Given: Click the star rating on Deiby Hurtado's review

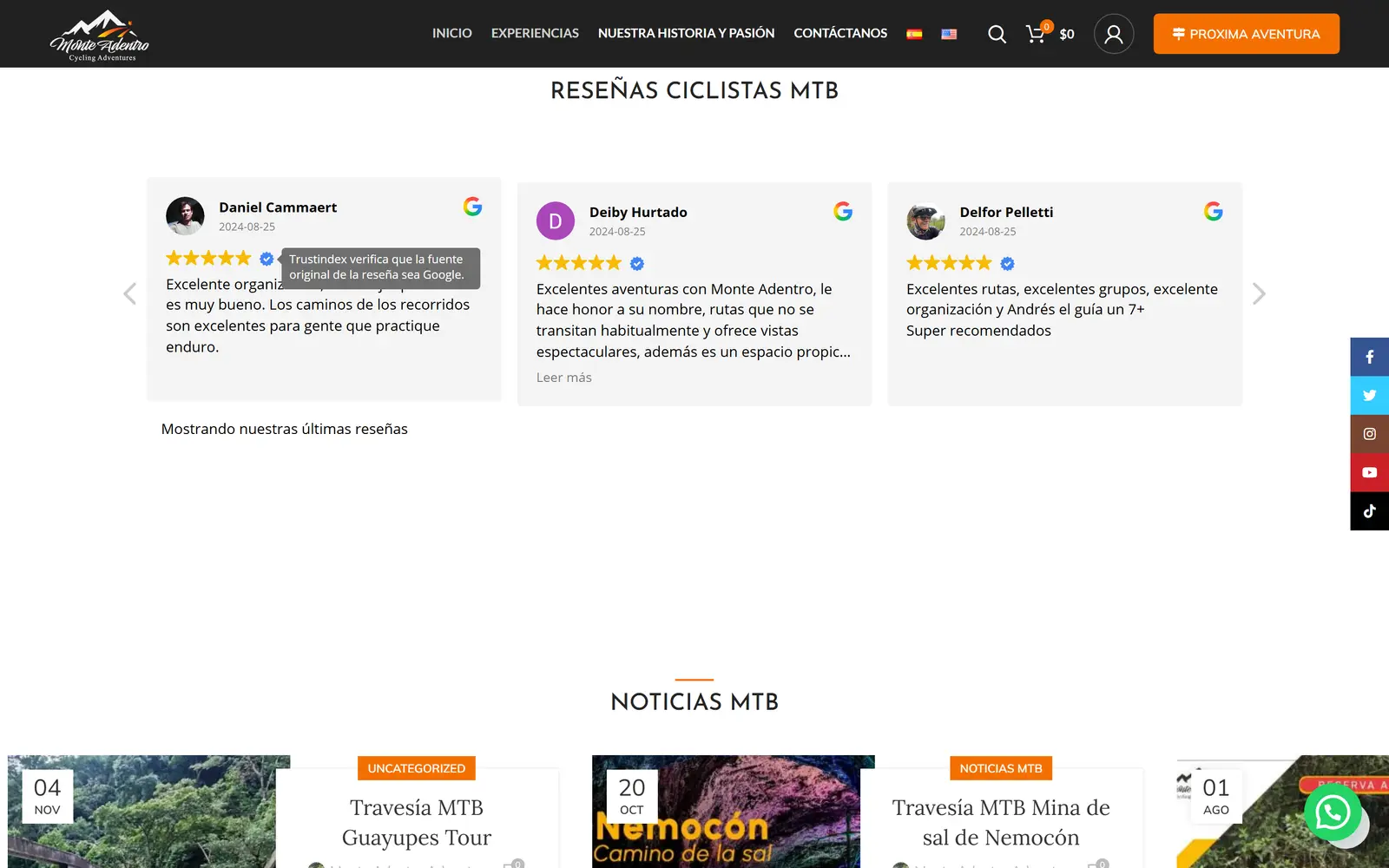Looking at the screenshot, I should 579,263.
